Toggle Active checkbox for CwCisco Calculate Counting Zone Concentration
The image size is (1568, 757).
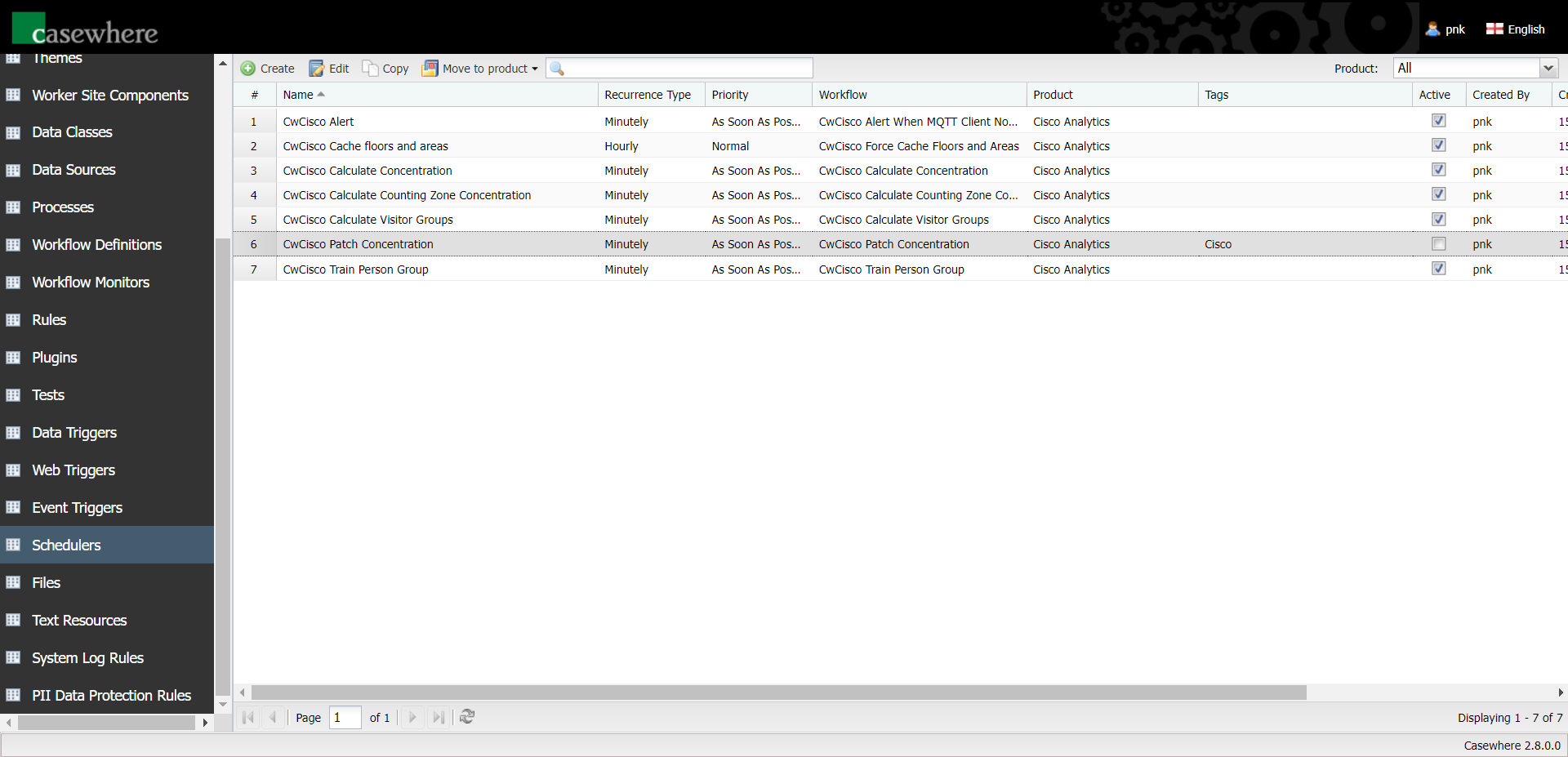1439,194
